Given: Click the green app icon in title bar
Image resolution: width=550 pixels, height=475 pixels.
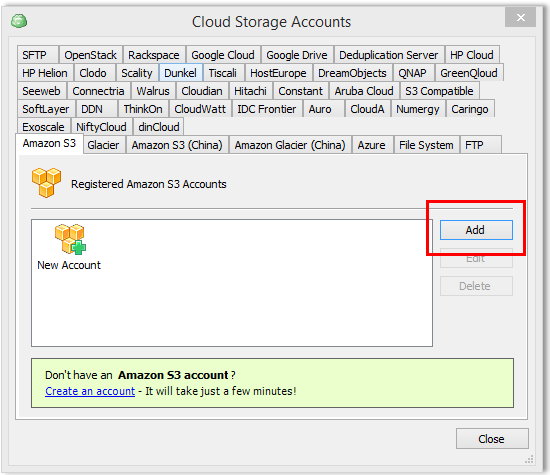Looking at the screenshot, I should pyautogui.click(x=19, y=21).
